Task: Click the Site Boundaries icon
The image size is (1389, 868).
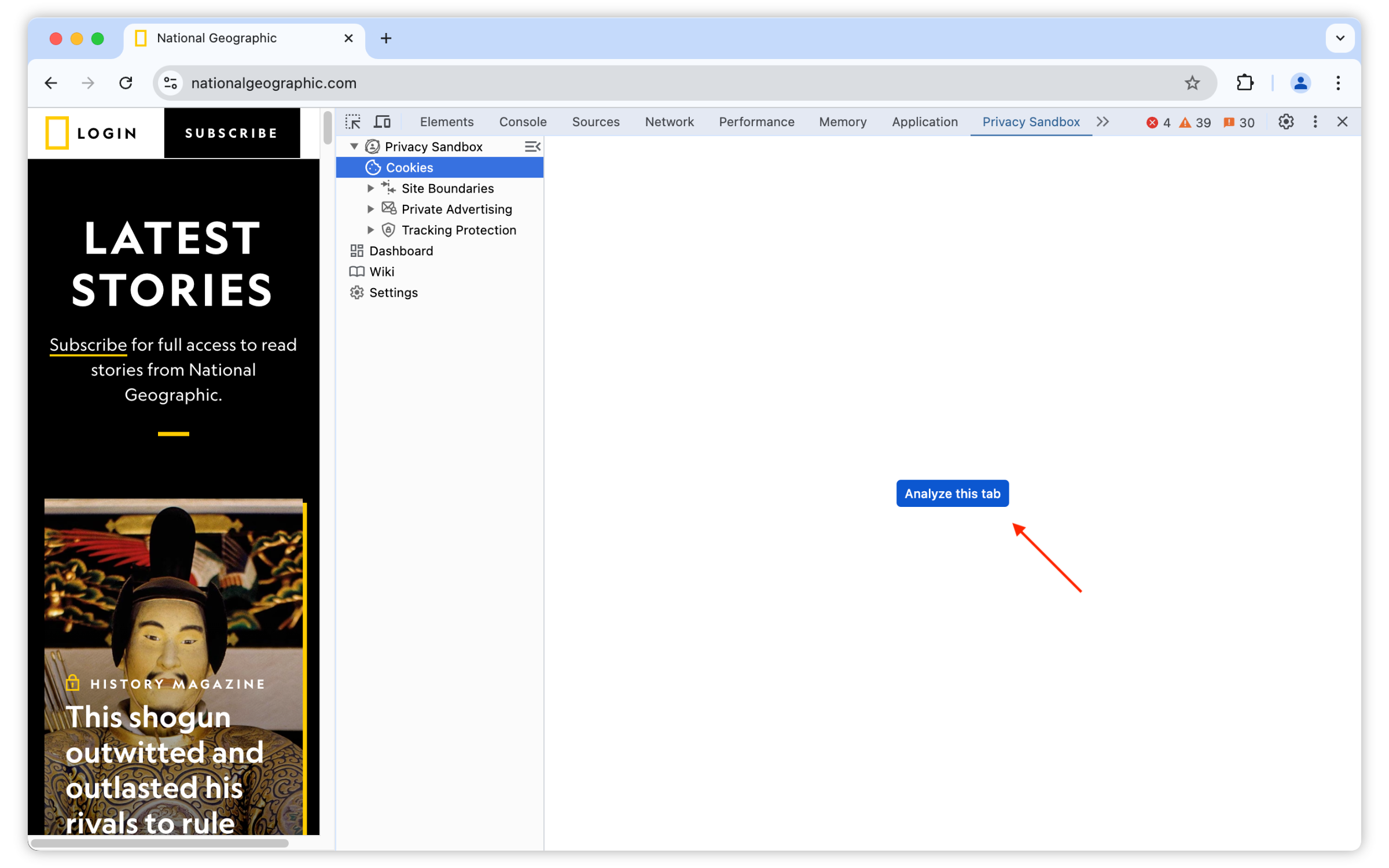Action: [388, 188]
